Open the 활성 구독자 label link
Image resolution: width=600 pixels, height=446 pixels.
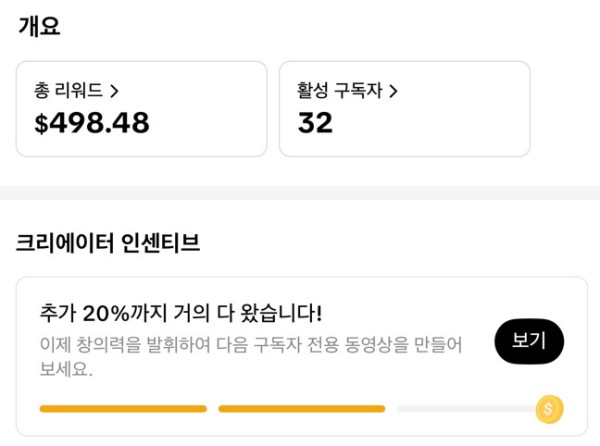click(341, 91)
